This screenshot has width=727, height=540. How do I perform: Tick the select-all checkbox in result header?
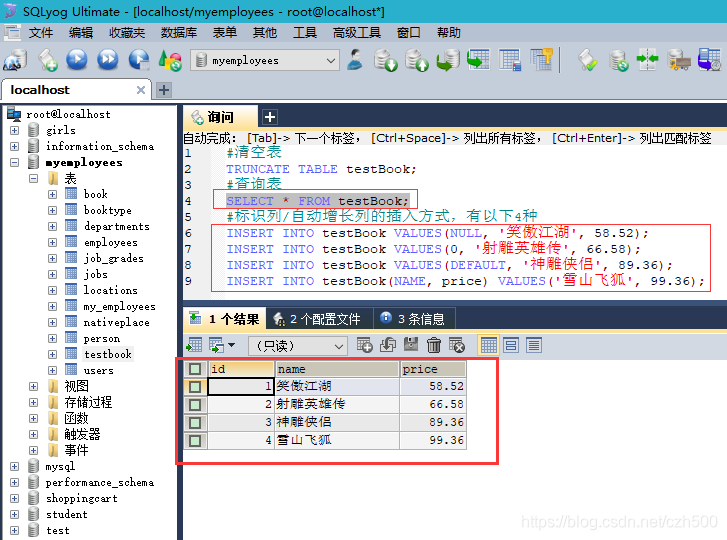195,369
